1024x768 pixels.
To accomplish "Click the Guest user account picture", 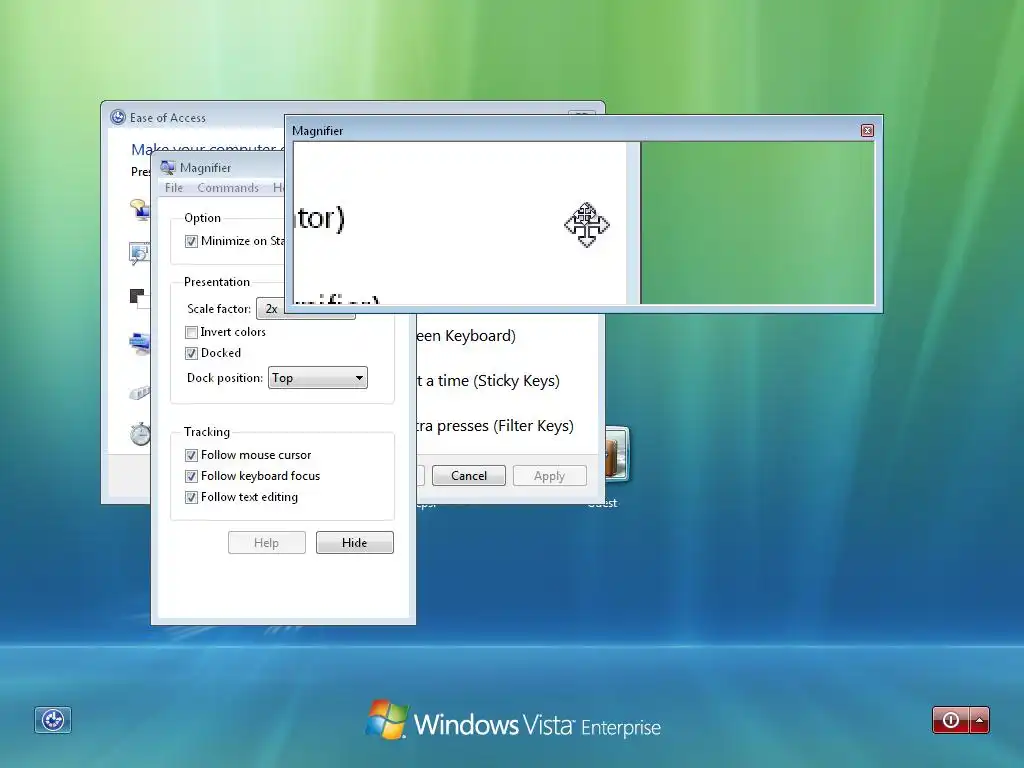I will tap(616, 453).
